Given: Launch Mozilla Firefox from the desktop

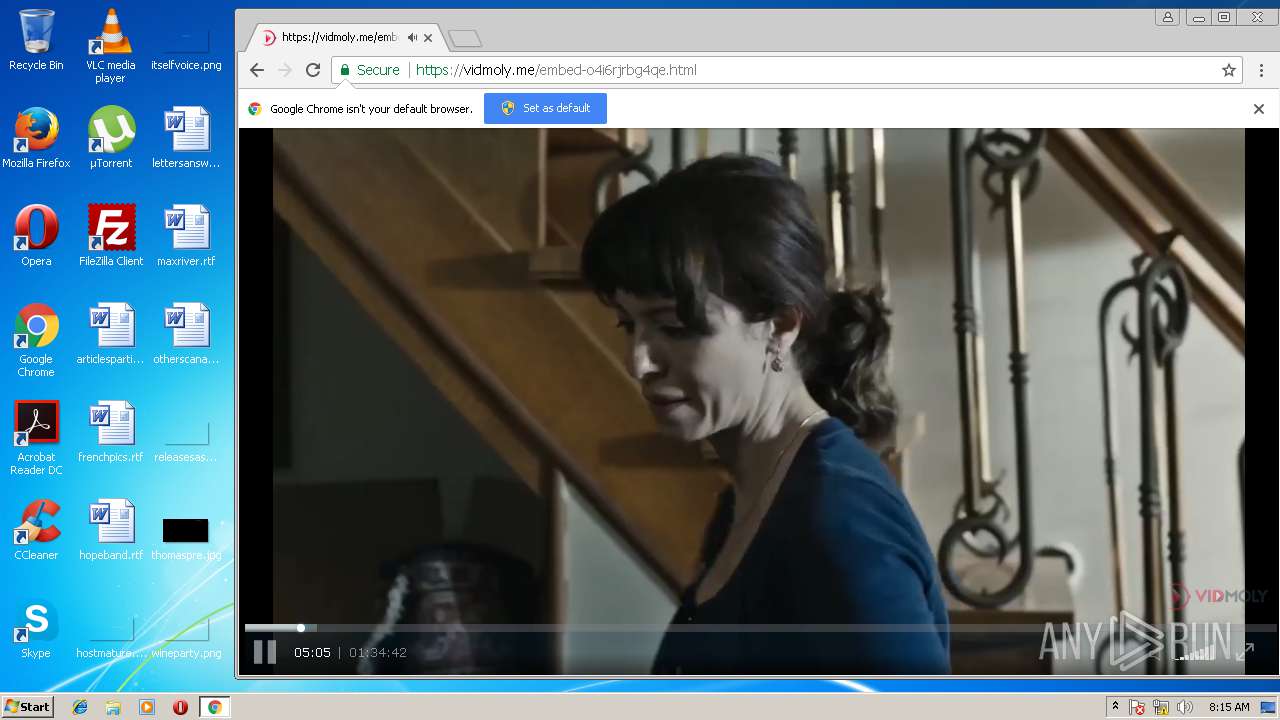Looking at the screenshot, I should 36,138.
